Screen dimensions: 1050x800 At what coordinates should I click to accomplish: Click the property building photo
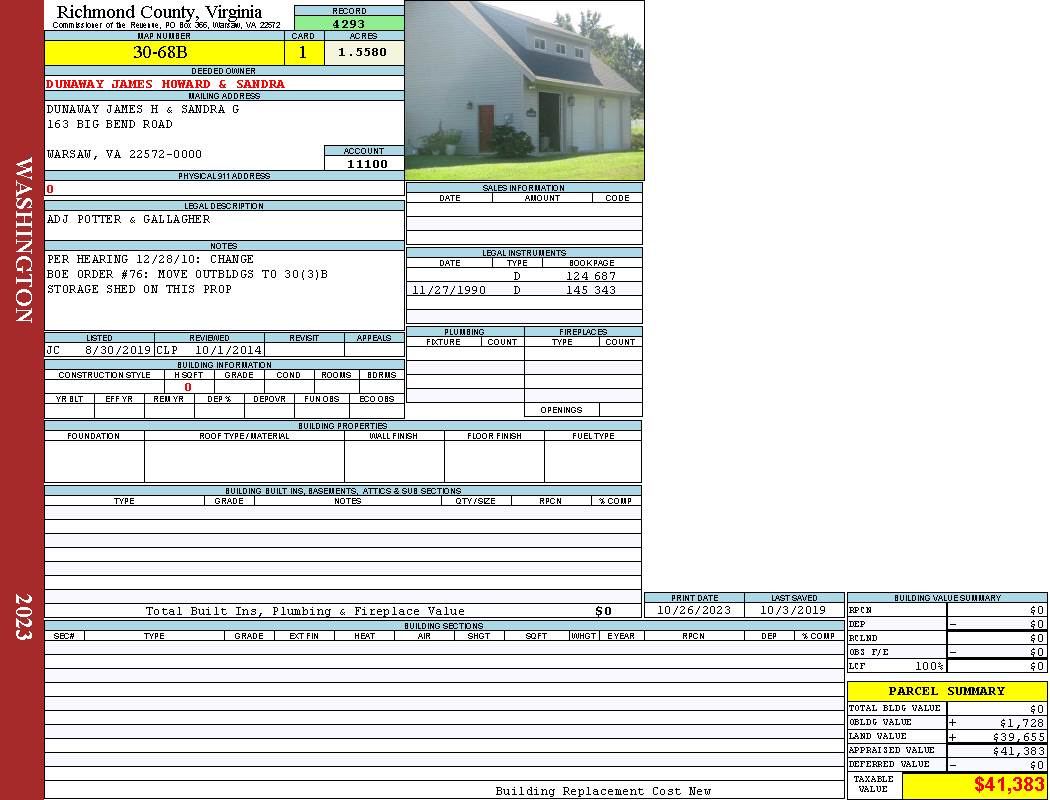524,90
